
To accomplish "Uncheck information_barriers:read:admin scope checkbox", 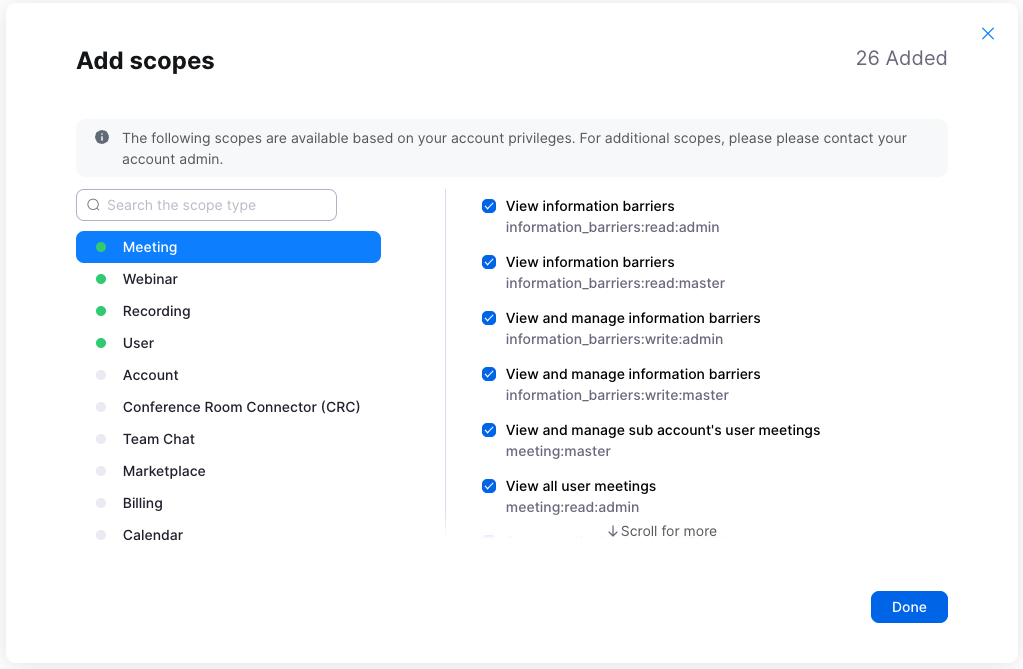I will (x=489, y=206).
